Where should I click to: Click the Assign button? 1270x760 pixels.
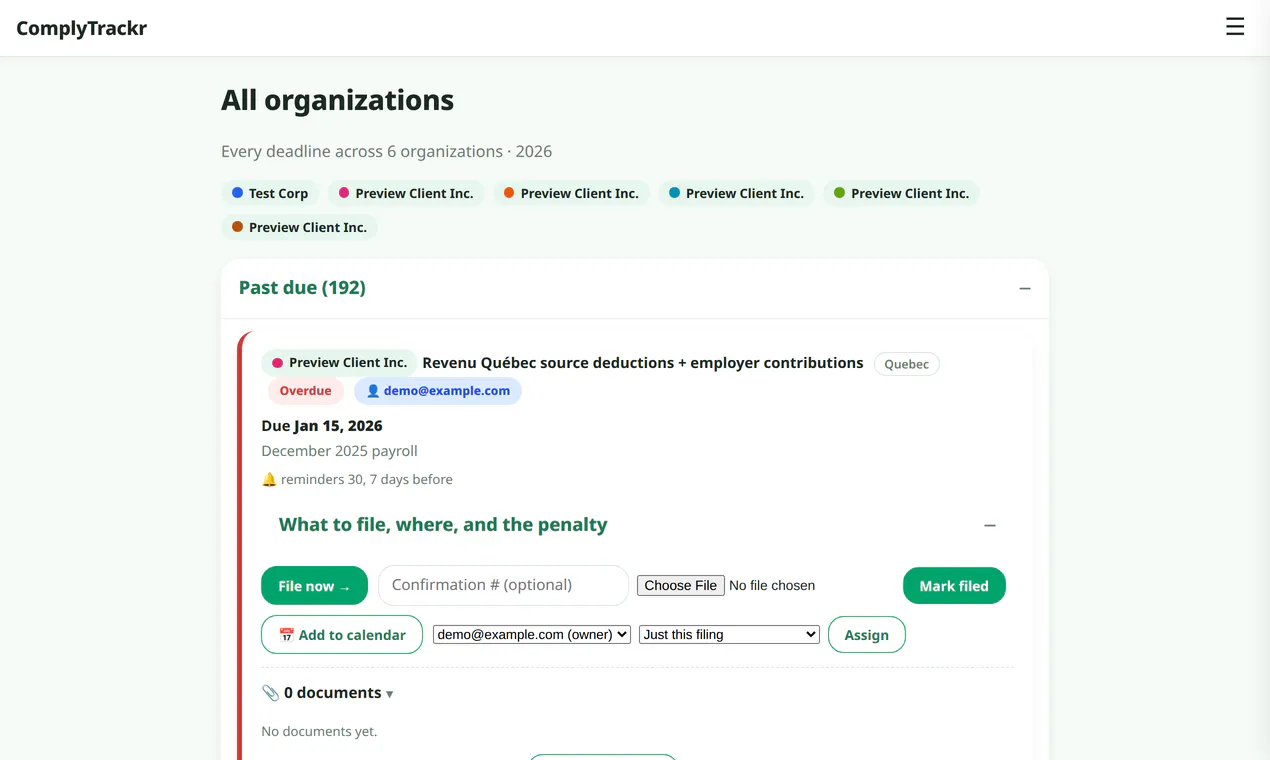coord(867,635)
